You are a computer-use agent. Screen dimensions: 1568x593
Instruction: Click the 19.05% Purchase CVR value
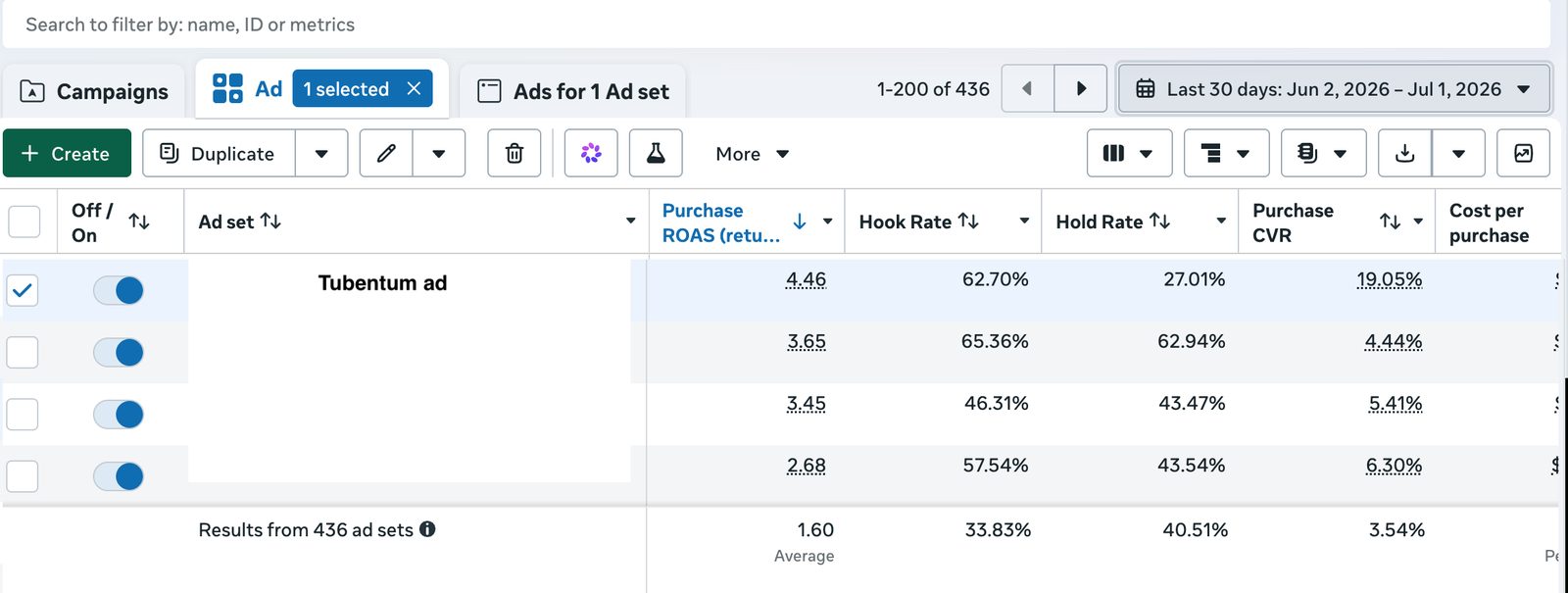1389,279
